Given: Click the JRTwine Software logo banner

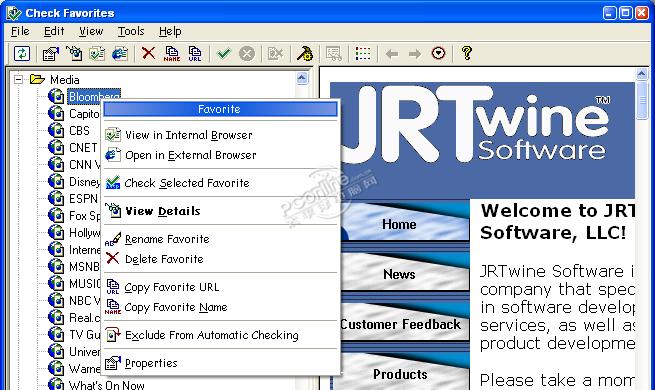Looking at the screenshot, I should (x=482, y=140).
